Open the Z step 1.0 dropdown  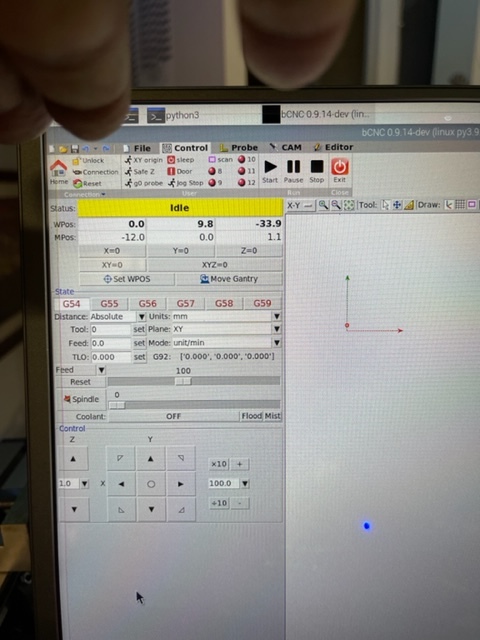[x=84, y=484]
